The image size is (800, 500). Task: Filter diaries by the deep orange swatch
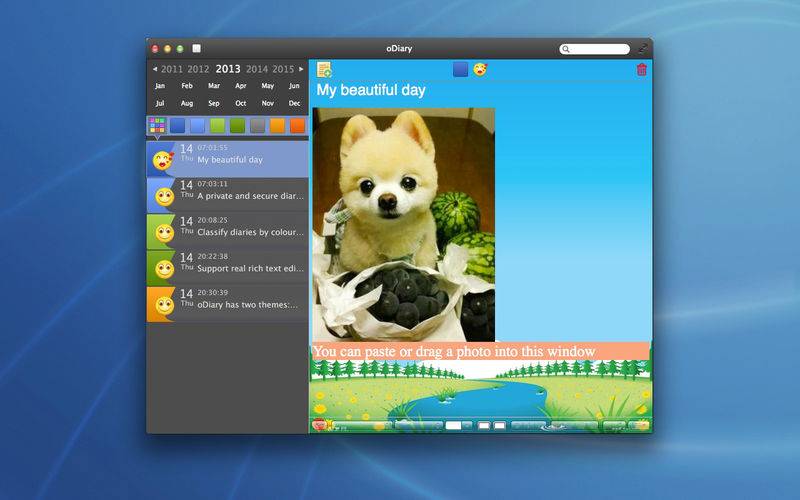click(297, 126)
